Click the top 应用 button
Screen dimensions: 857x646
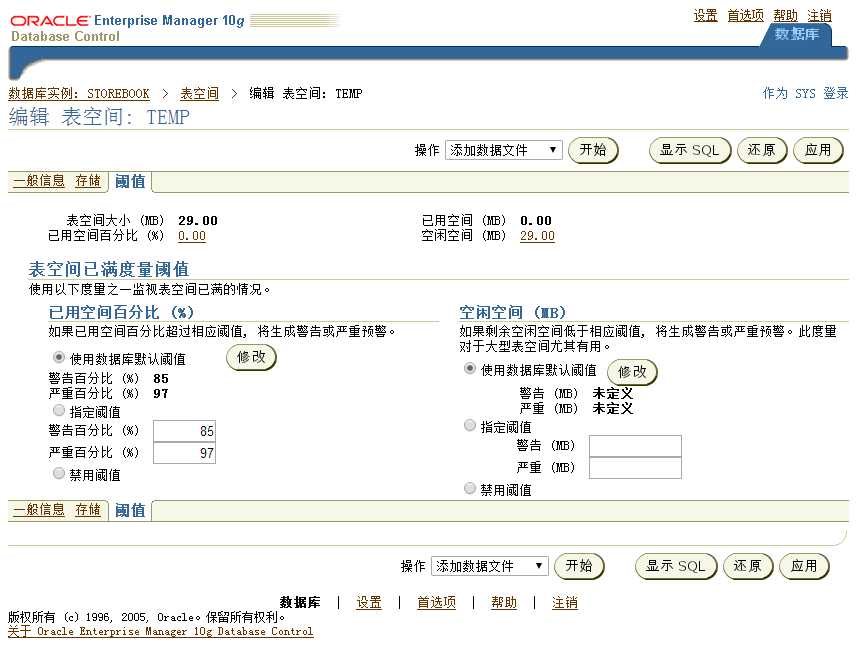click(x=818, y=150)
